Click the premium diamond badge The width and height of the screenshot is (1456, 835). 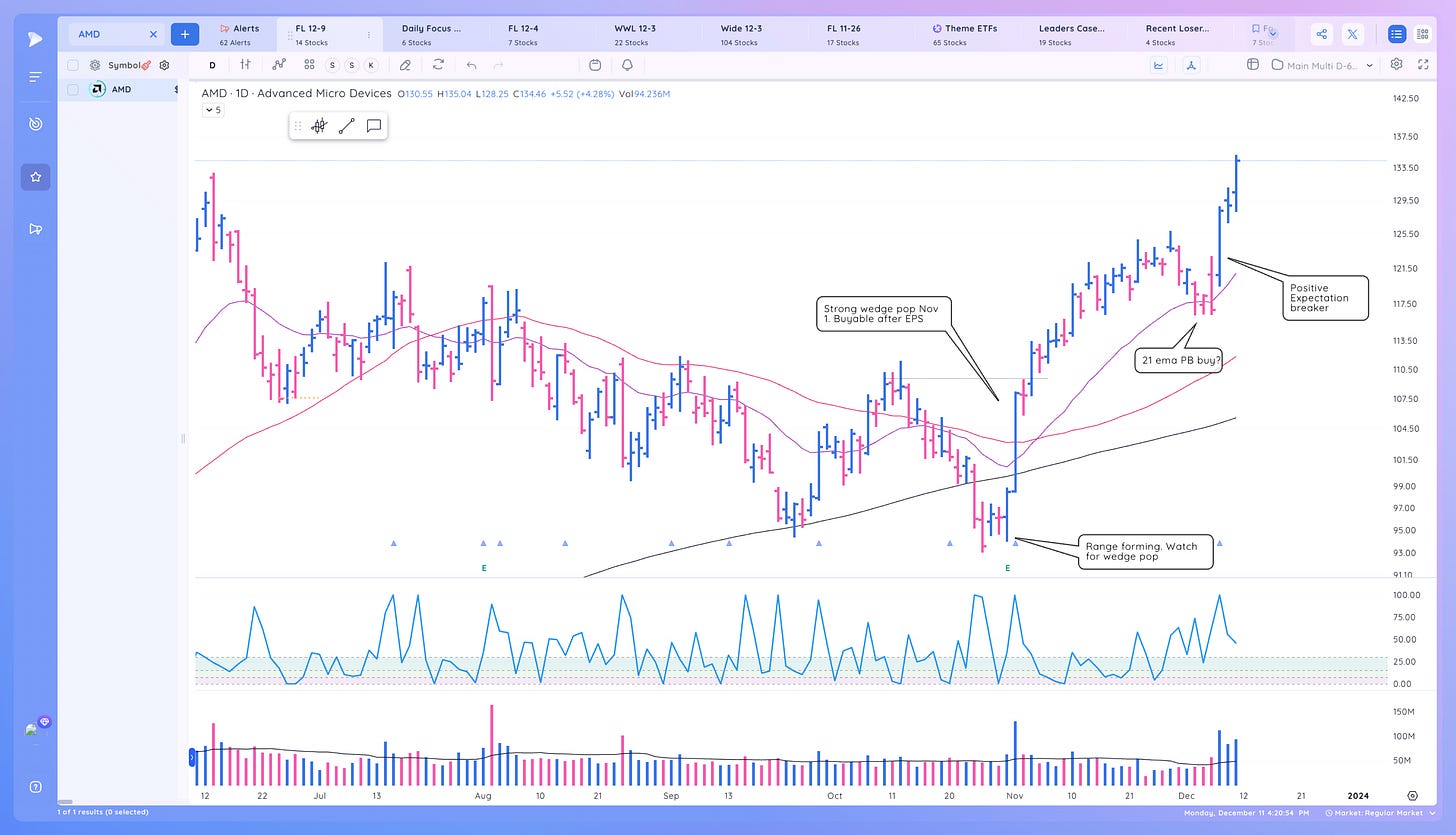click(x=45, y=721)
